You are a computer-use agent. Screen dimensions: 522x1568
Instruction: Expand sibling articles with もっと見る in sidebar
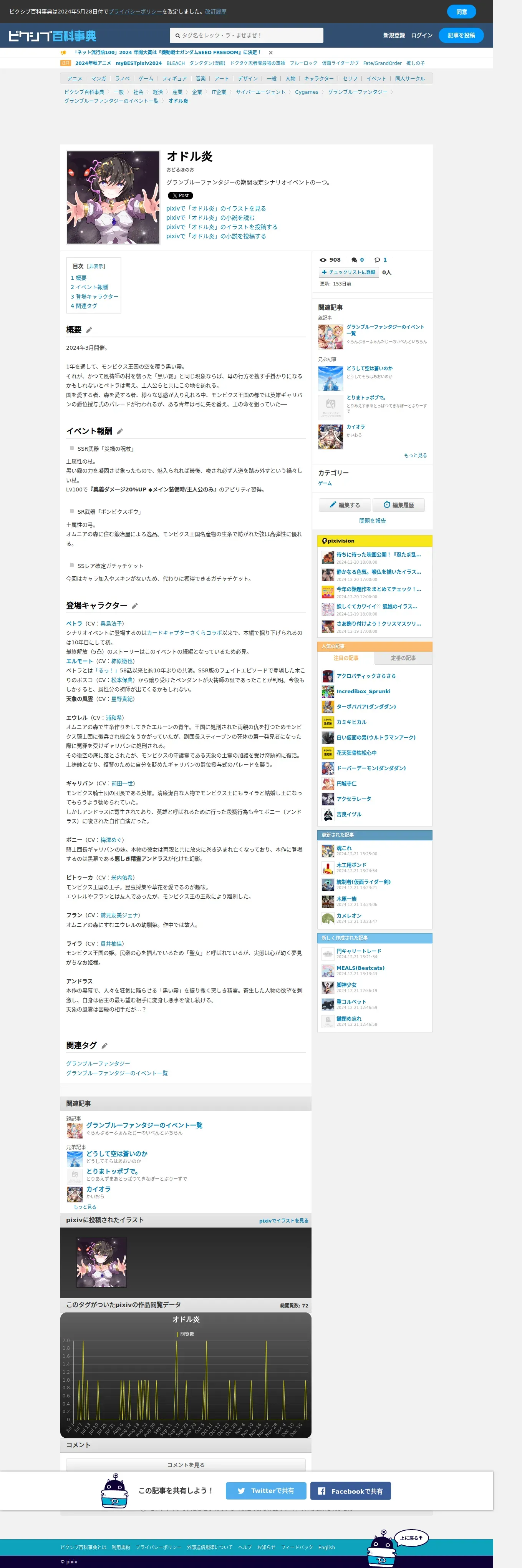point(415,455)
